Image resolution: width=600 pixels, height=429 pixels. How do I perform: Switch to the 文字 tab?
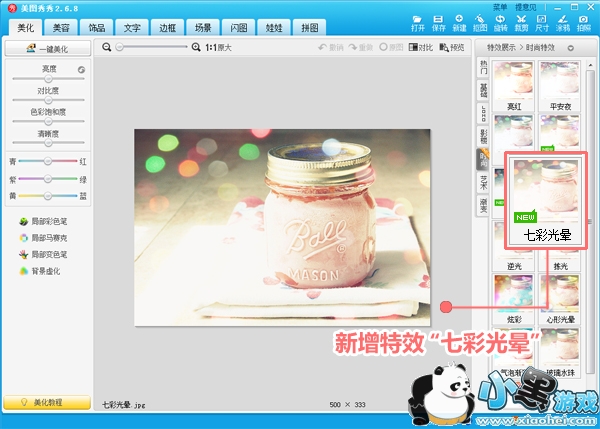pos(132,28)
